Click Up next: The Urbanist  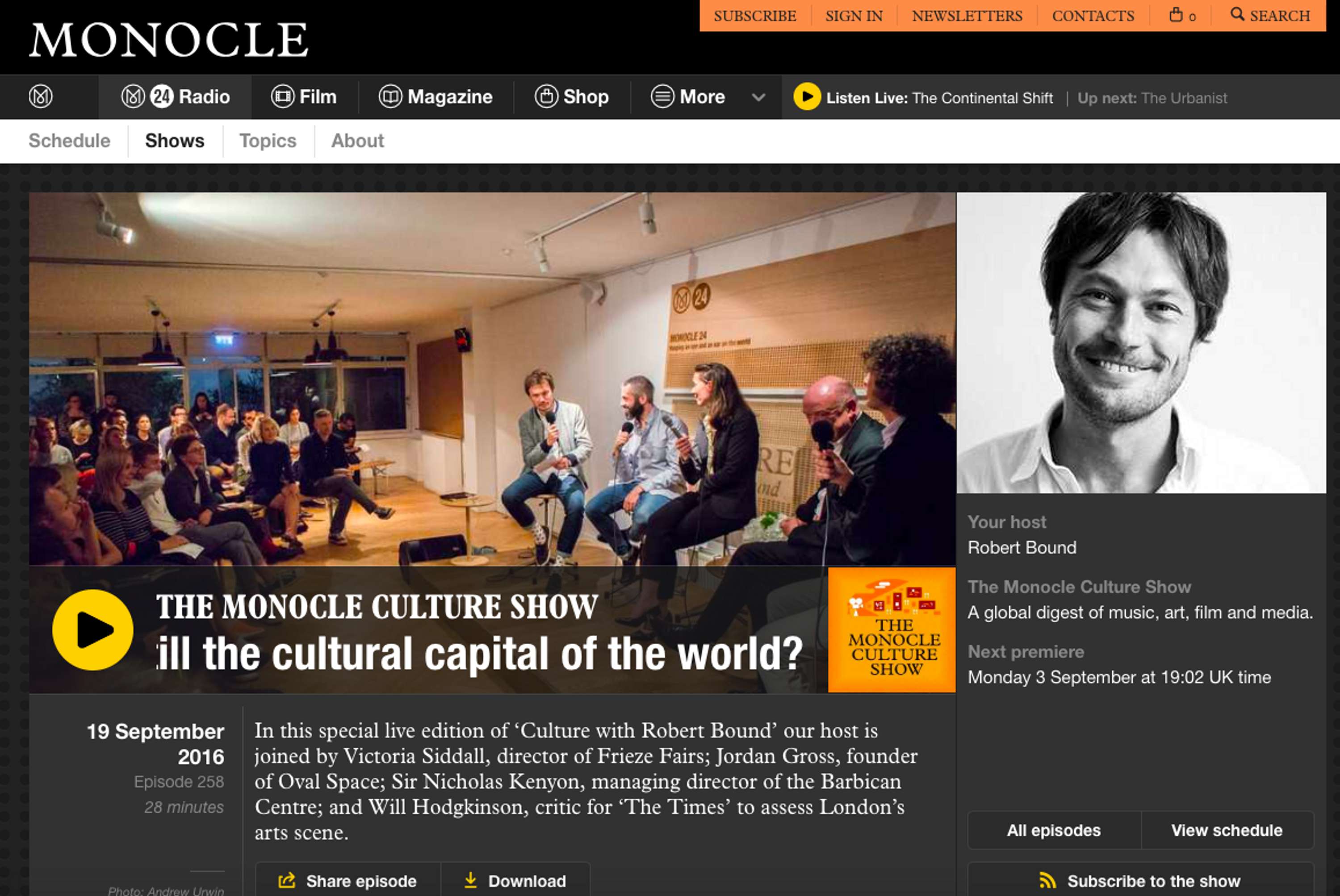(x=1152, y=98)
